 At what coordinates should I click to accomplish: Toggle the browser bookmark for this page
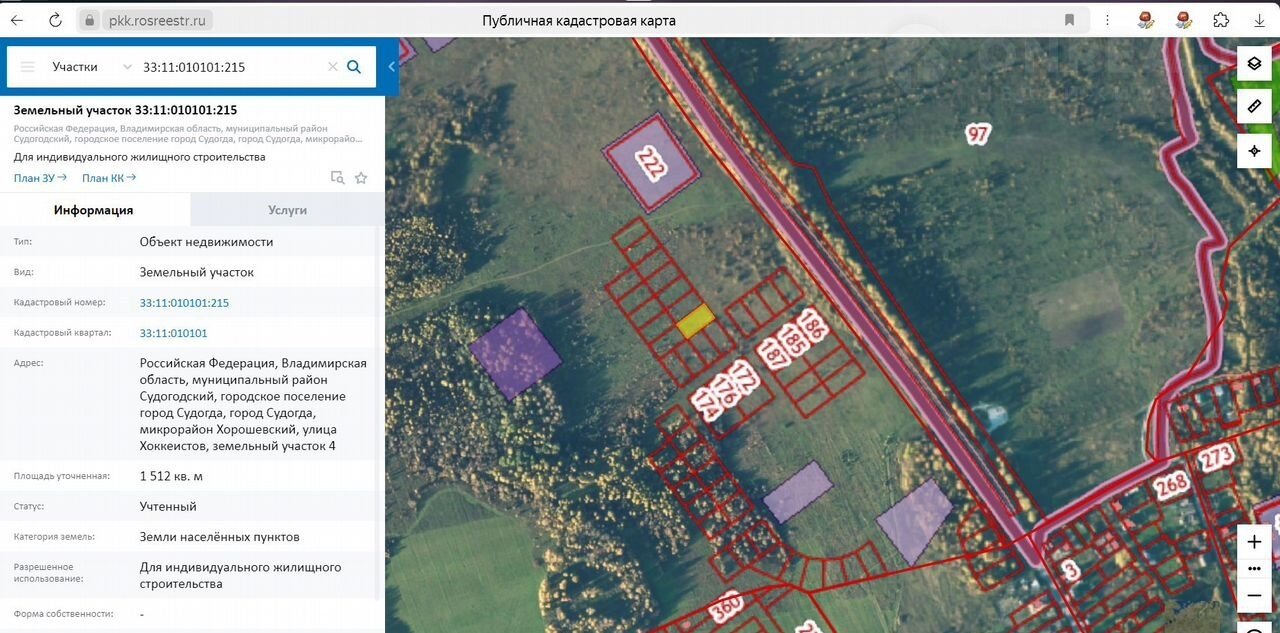coord(1069,20)
